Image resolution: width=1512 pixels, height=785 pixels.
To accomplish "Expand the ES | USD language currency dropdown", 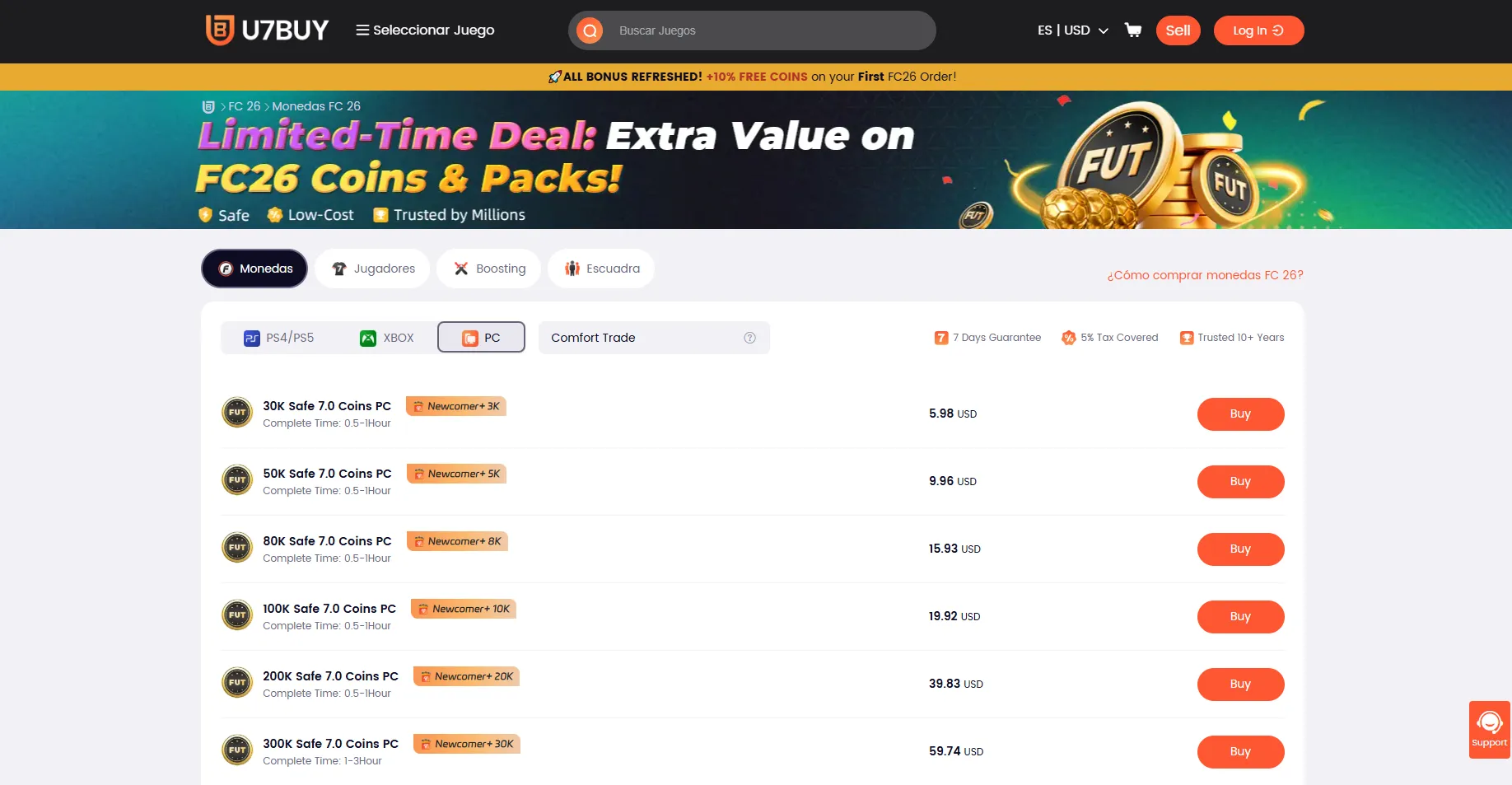I will (x=1073, y=30).
